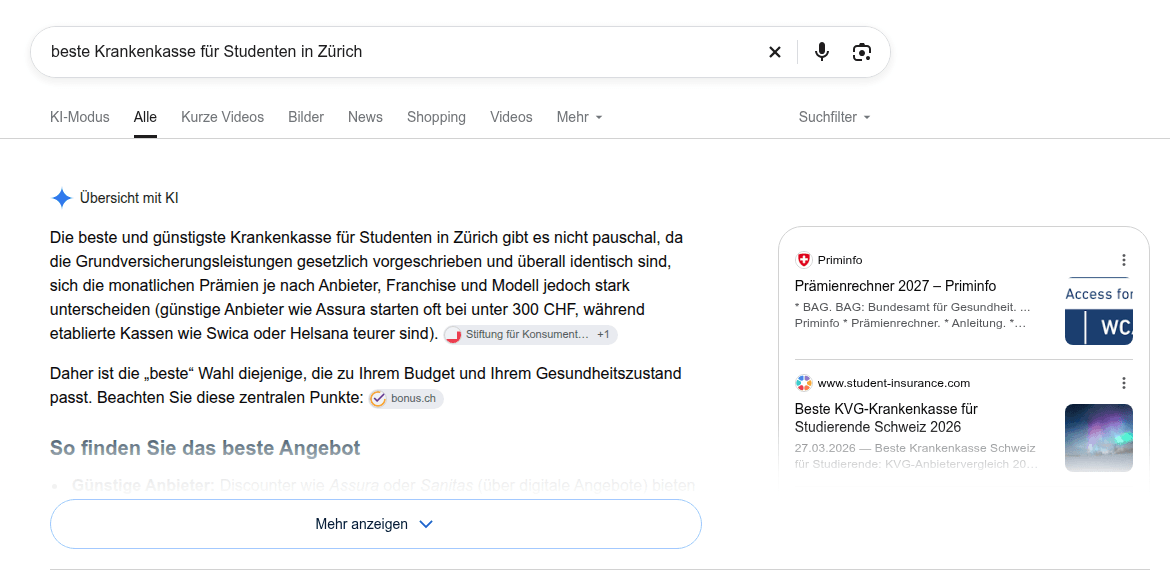Open the Suchfilter dropdown
The width and height of the screenshot is (1170, 570).
point(834,117)
